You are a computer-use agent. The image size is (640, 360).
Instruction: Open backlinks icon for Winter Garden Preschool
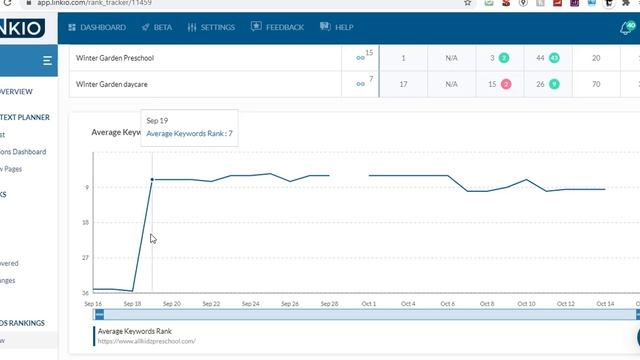point(360,58)
